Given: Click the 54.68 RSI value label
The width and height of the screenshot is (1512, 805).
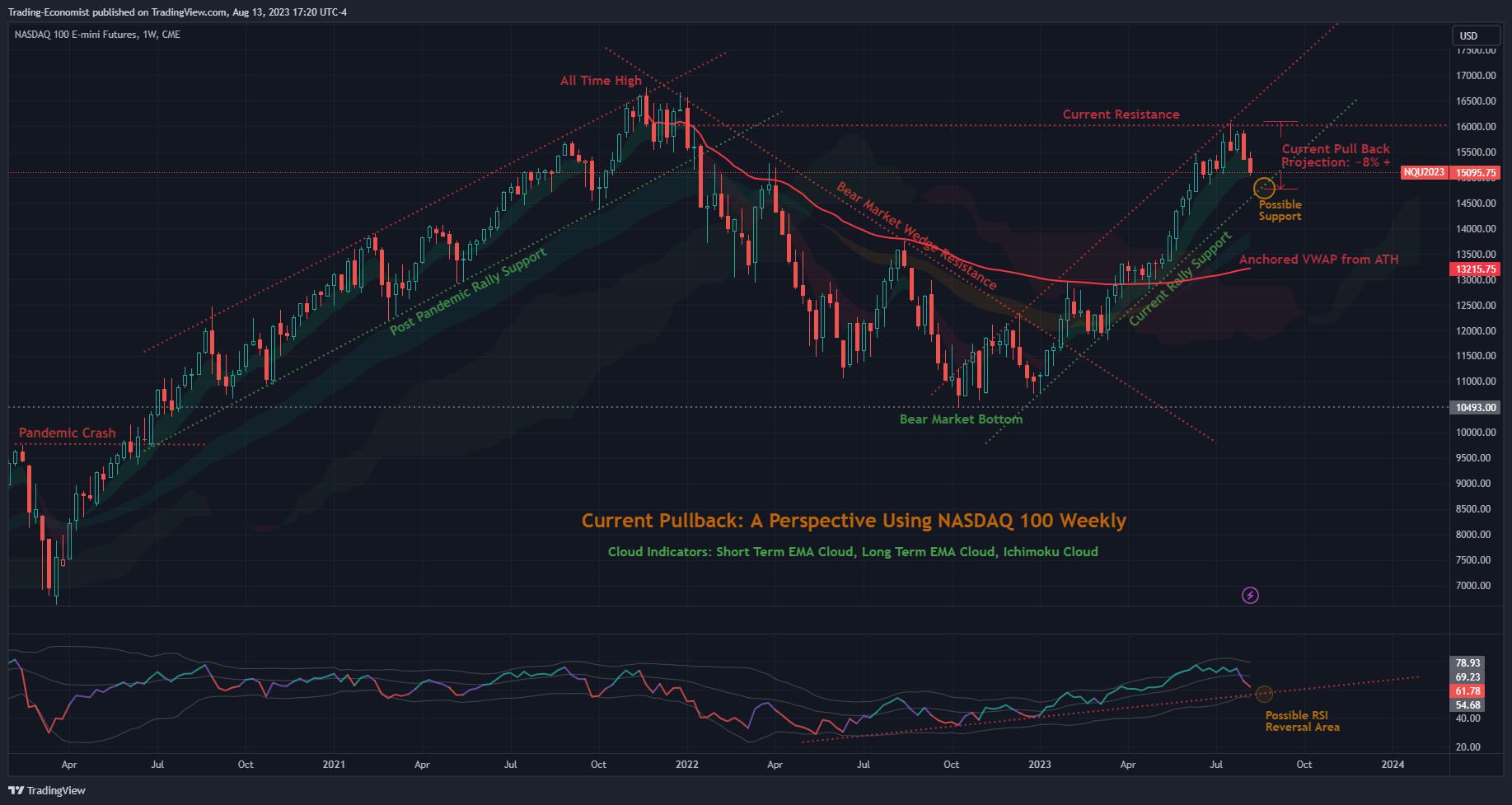Looking at the screenshot, I should [1468, 705].
